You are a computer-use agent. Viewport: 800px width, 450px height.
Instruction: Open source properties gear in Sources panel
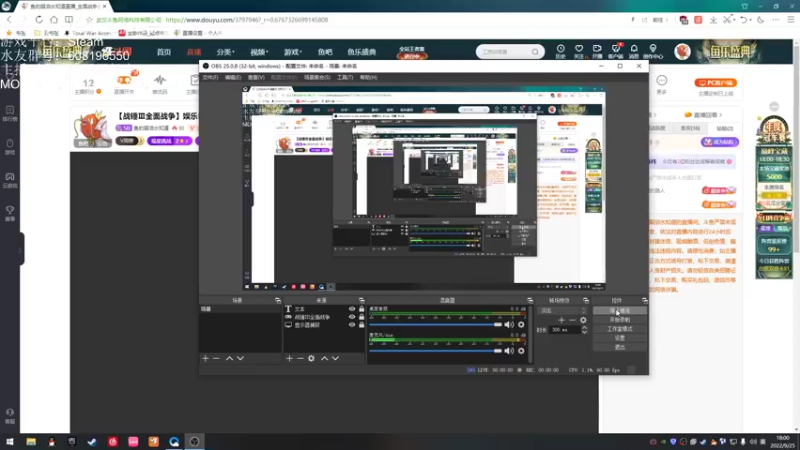[311, 359]
